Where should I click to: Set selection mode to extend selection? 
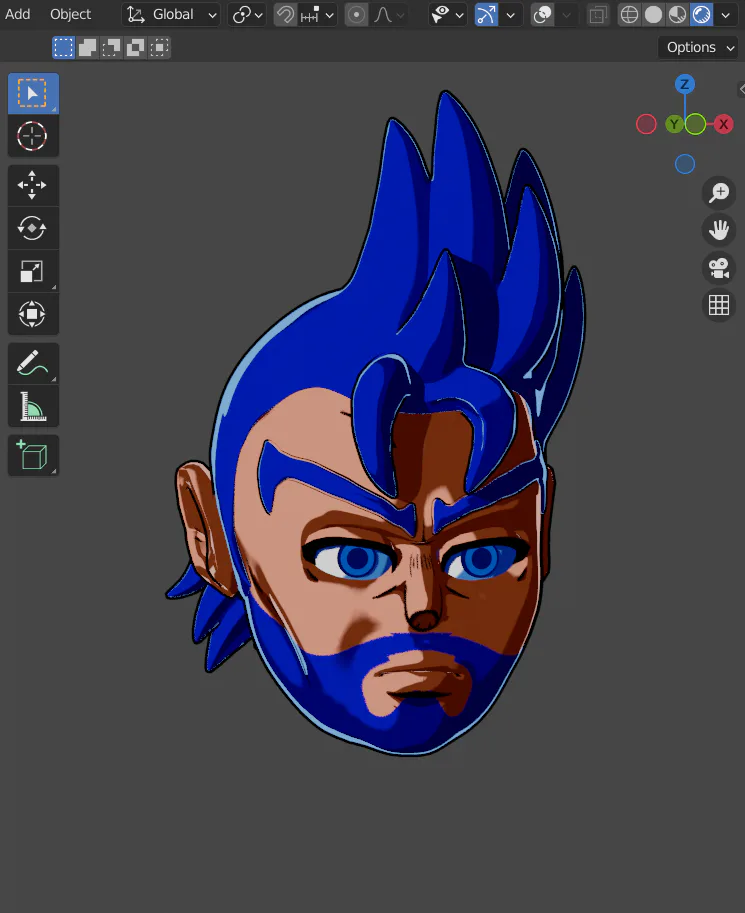[x=87, y=47]
